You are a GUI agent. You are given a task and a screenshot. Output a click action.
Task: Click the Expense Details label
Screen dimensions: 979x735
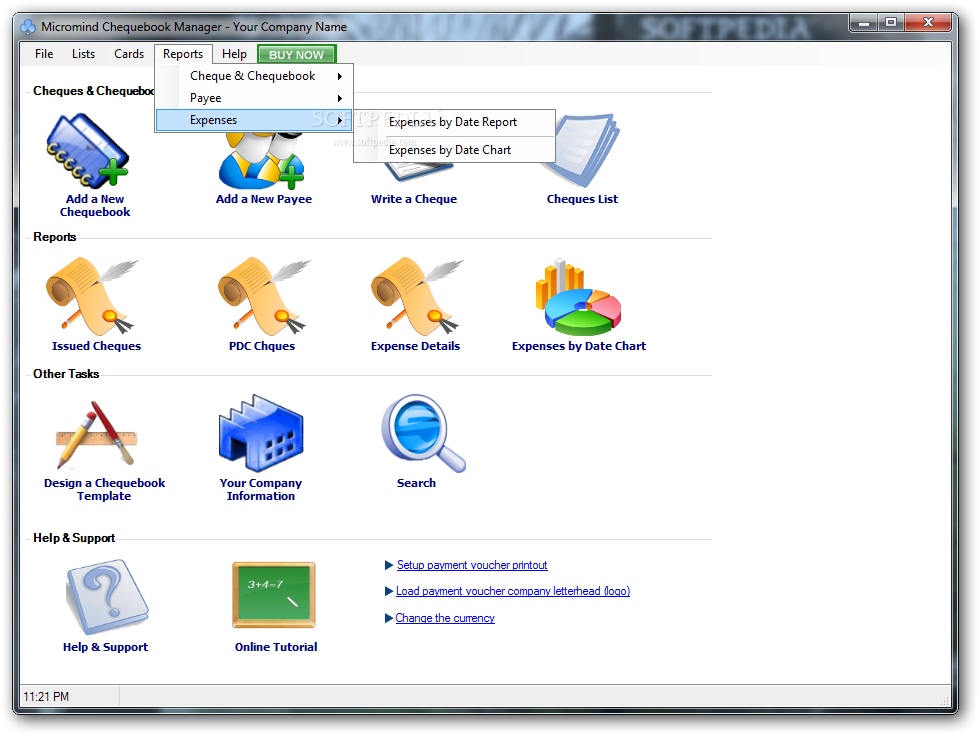415,346
